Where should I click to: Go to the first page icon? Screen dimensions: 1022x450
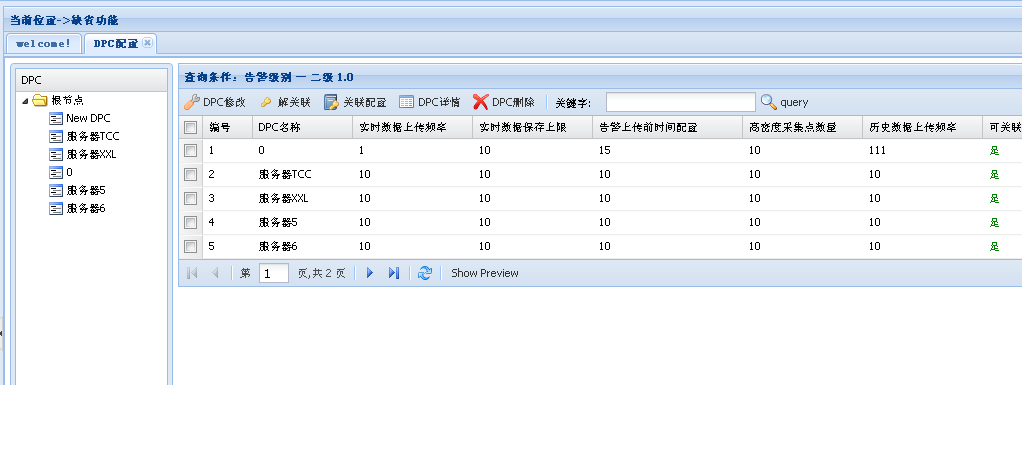pyautogui.click(x=192, y=273)
